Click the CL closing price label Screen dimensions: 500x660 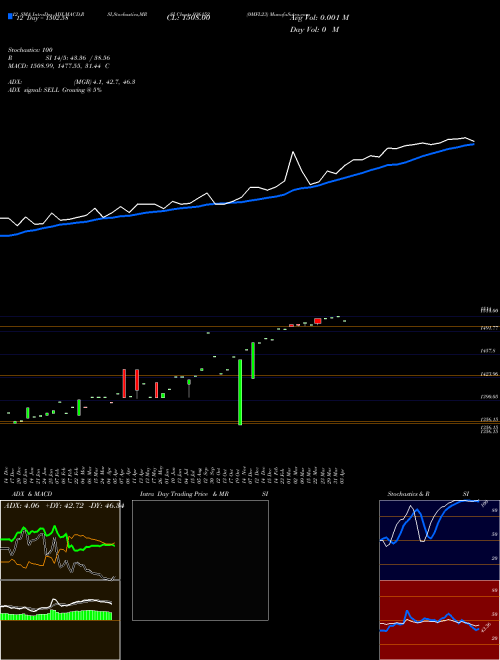(188, 17)
